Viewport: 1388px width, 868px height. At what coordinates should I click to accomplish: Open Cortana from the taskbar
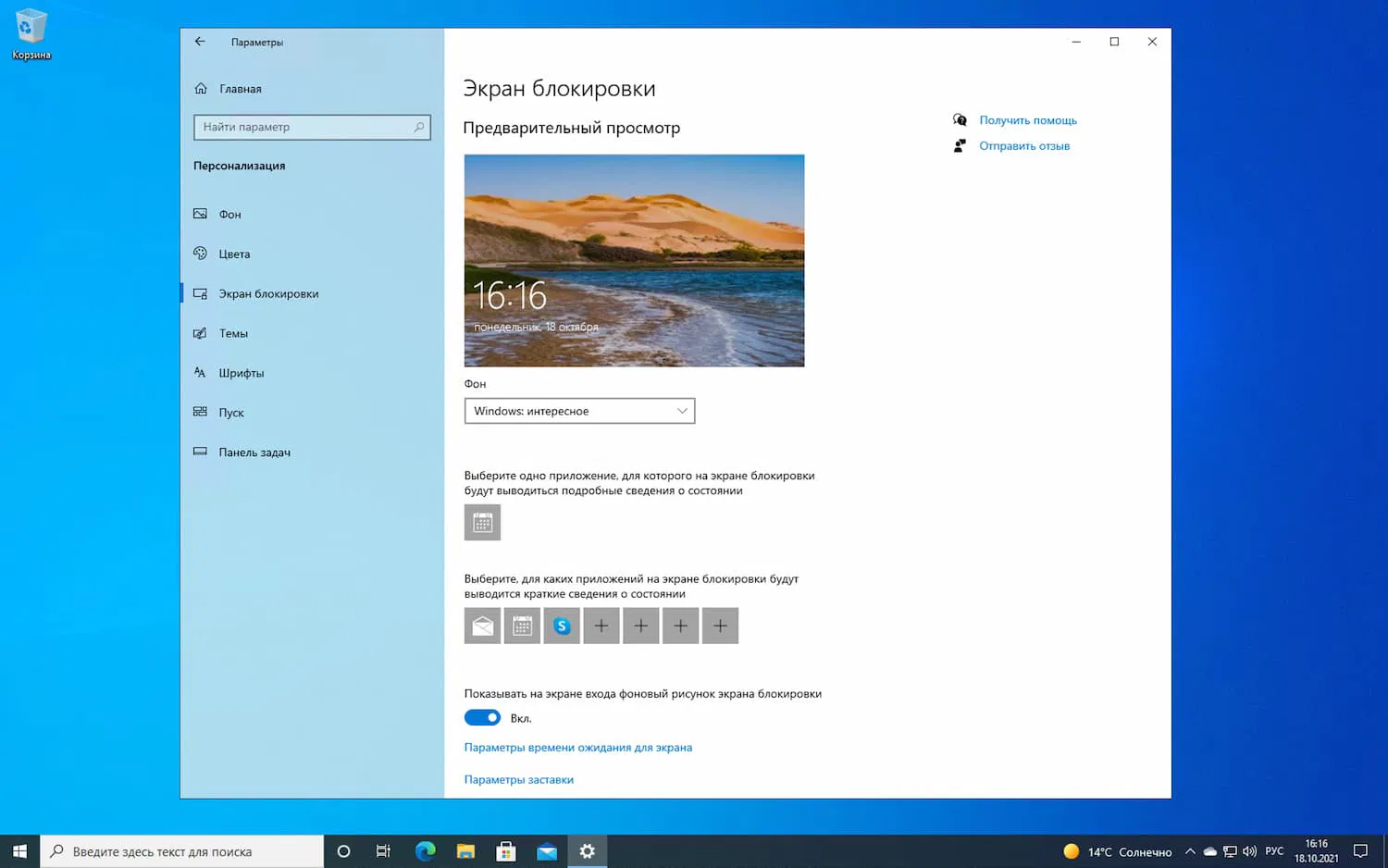click(x=343, y=851)
